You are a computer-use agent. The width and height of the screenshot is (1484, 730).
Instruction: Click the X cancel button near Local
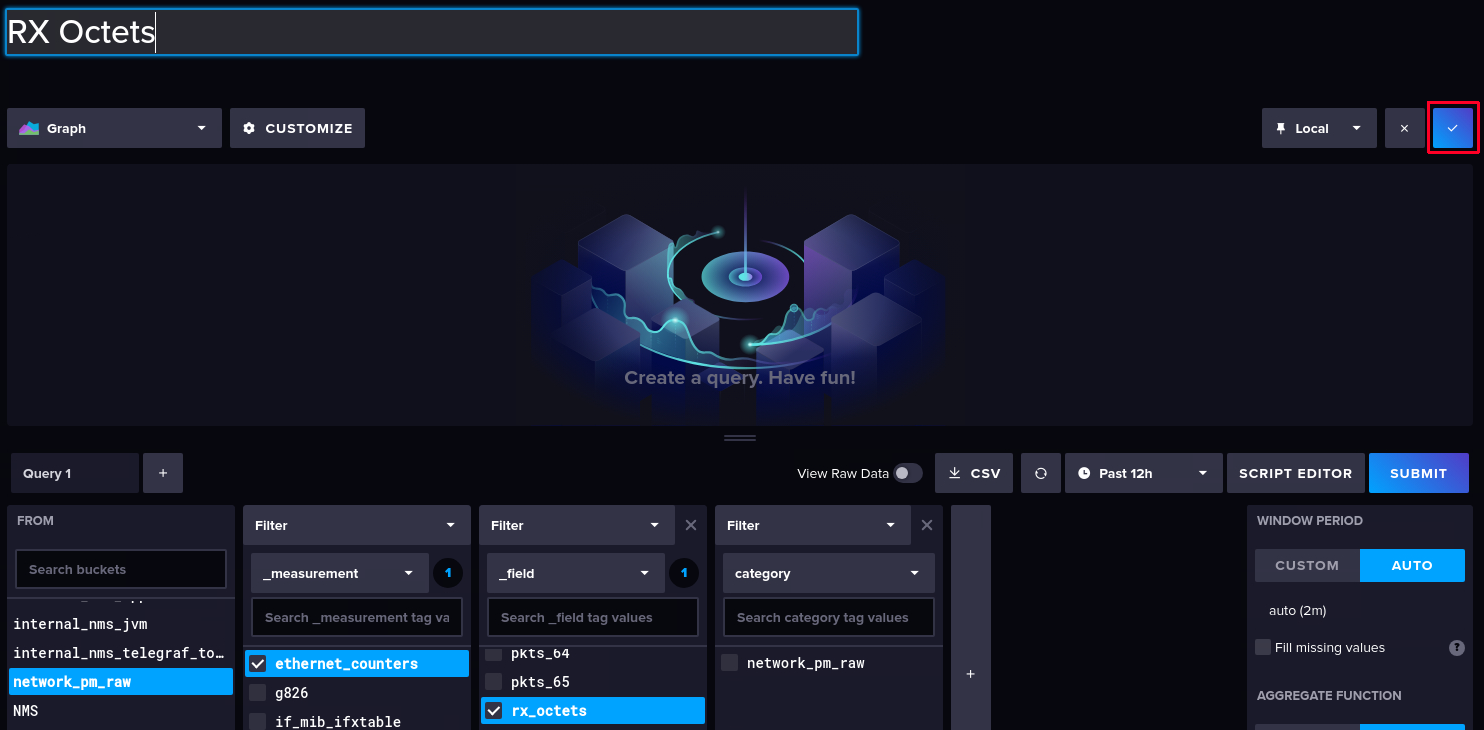coord(1404,128)
